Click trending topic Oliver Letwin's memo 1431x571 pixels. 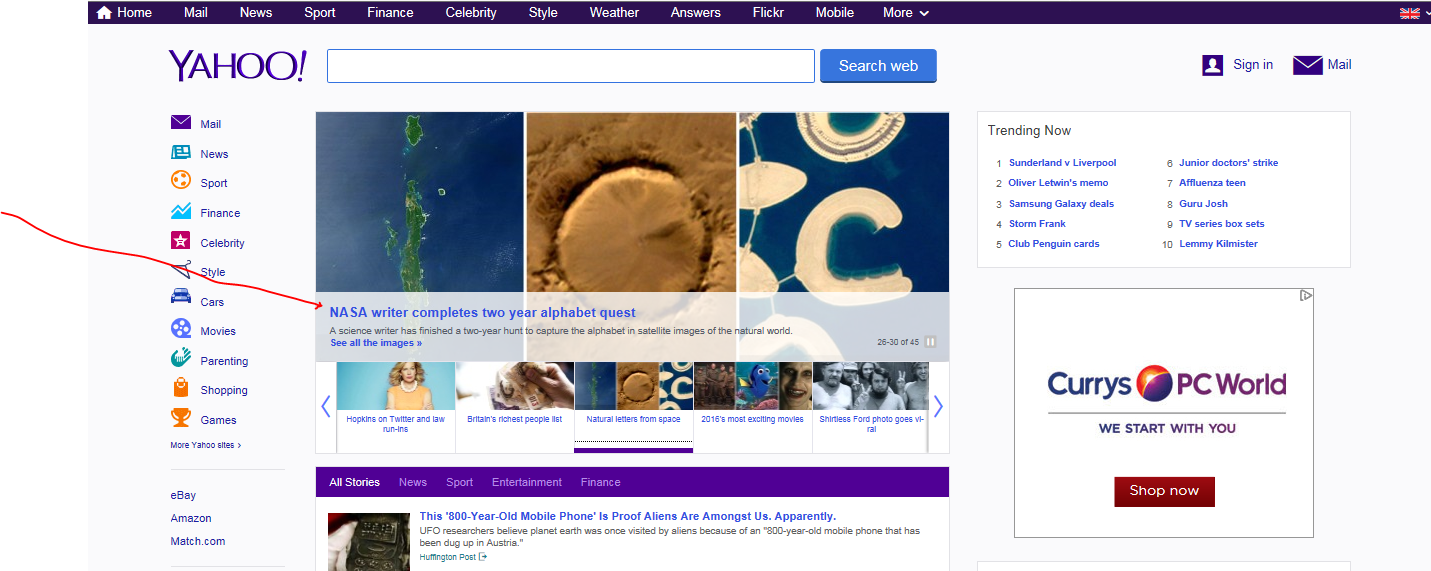1058,183
